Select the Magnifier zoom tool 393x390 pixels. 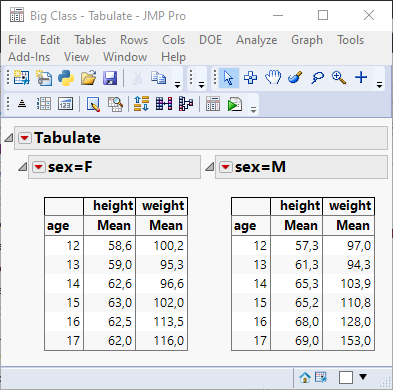(x=339, y=77)
